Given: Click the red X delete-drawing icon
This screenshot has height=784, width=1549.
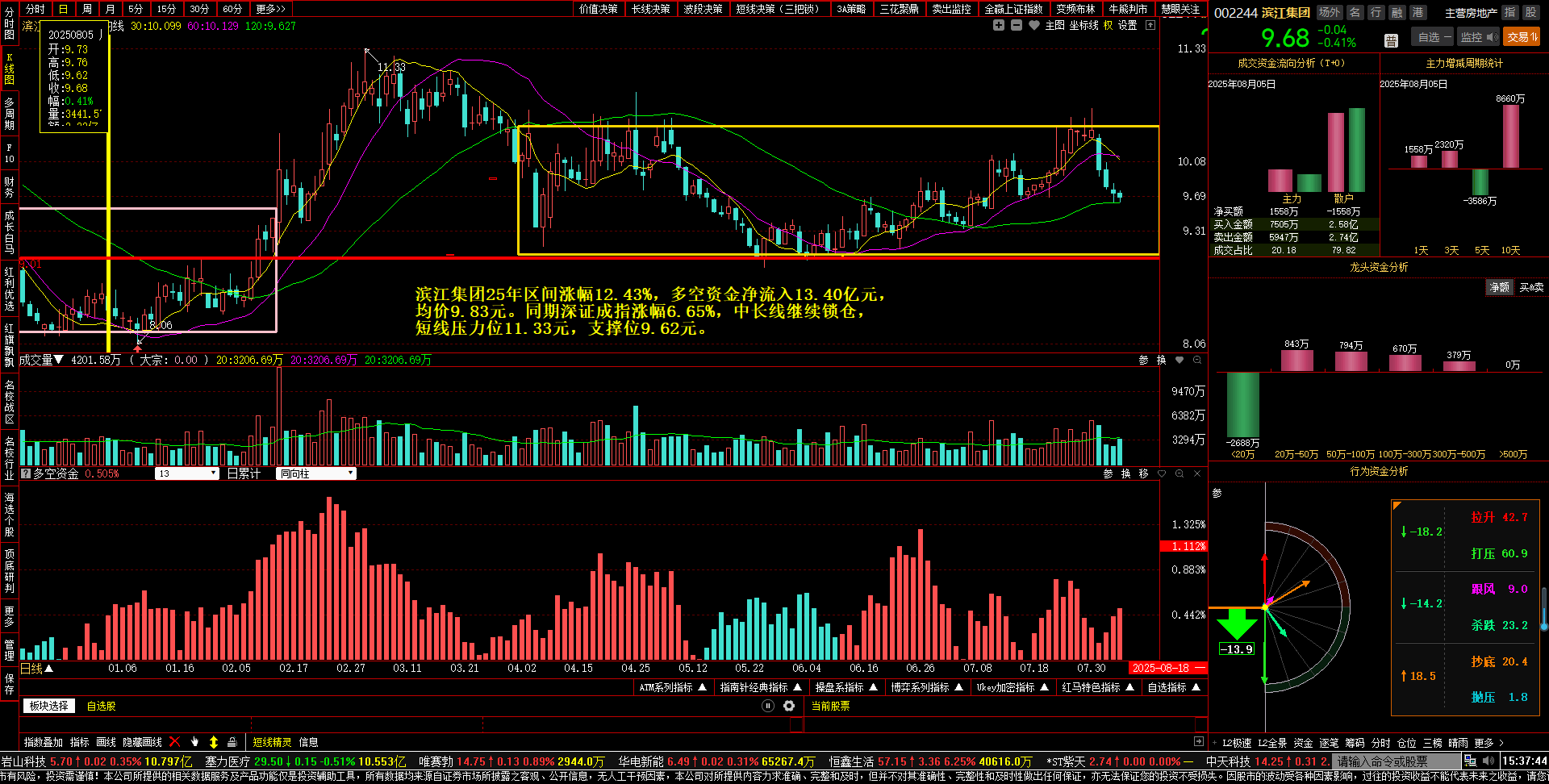Looking at the screenshot, I should click(x=175, y=741).
